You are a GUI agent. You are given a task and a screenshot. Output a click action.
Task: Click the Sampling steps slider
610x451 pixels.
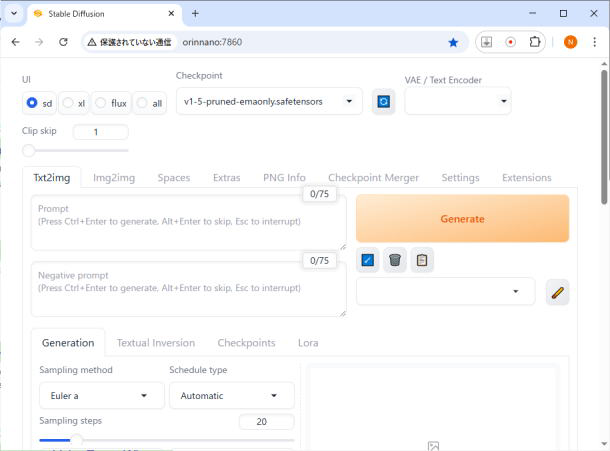tap(166, 439)
